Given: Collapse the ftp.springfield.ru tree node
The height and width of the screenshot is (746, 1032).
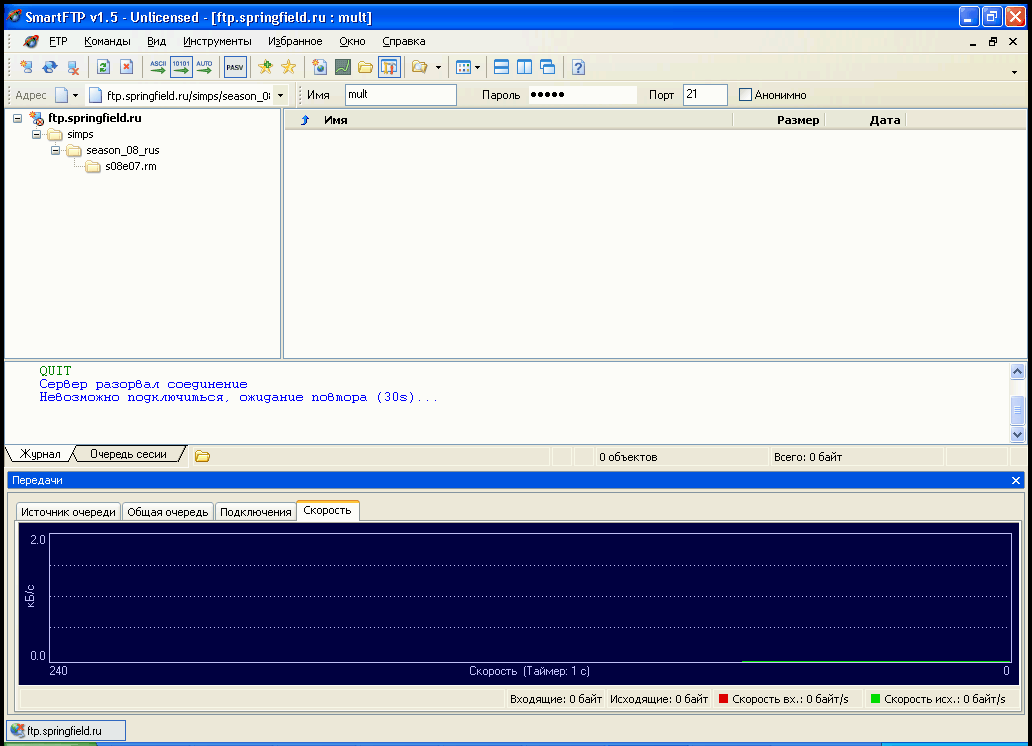Looking at the screenshot, I should 18,119.
